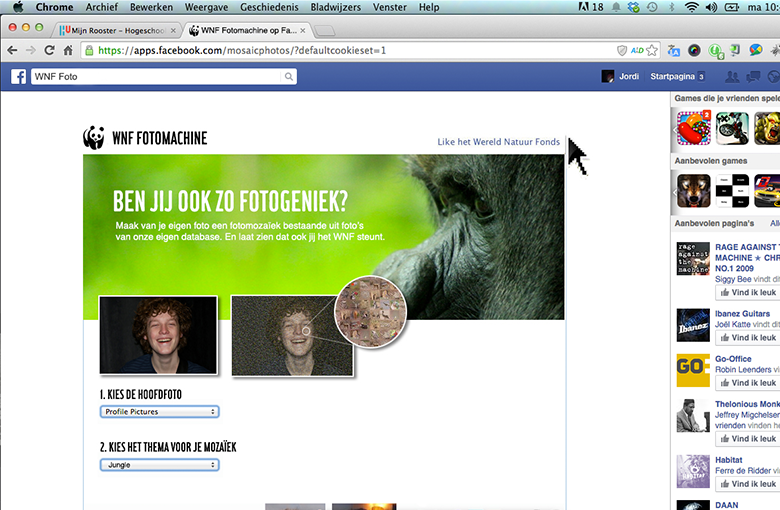Open the Weergave menu
This screenshot has height=510, width=780.
point(206,7)
